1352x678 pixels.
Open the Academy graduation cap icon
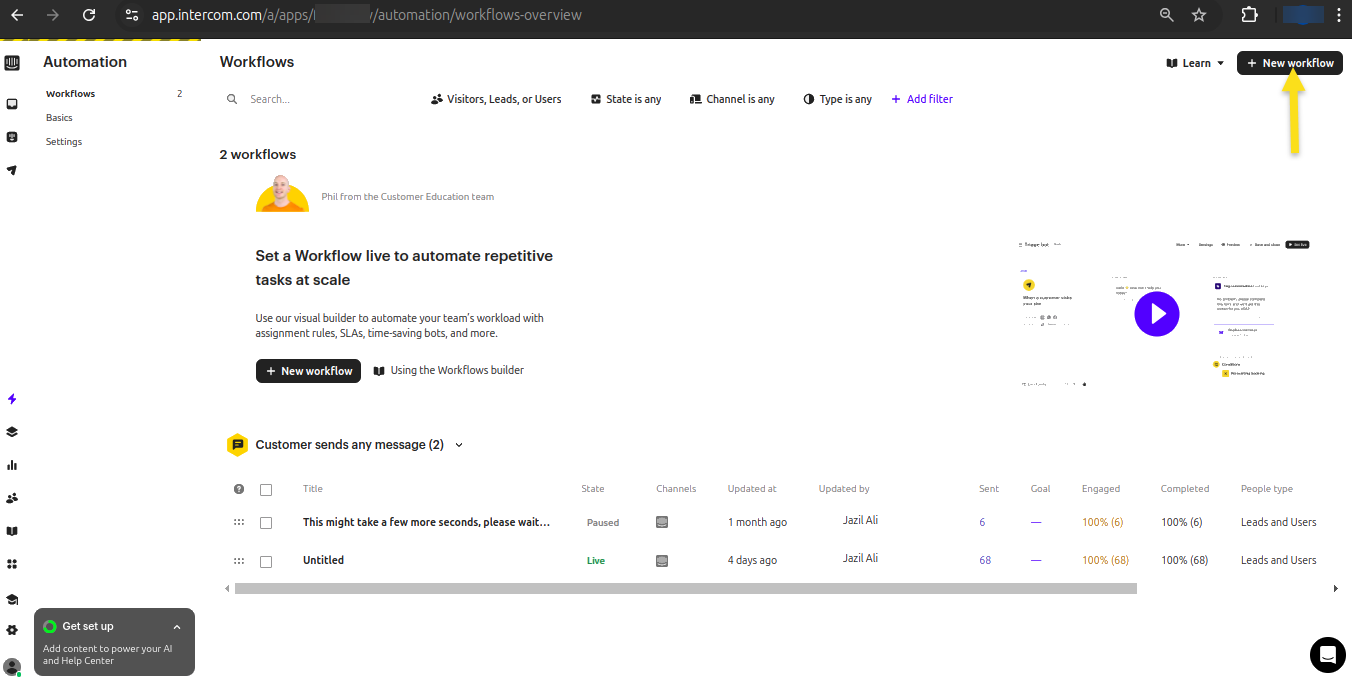click(12, 600)
